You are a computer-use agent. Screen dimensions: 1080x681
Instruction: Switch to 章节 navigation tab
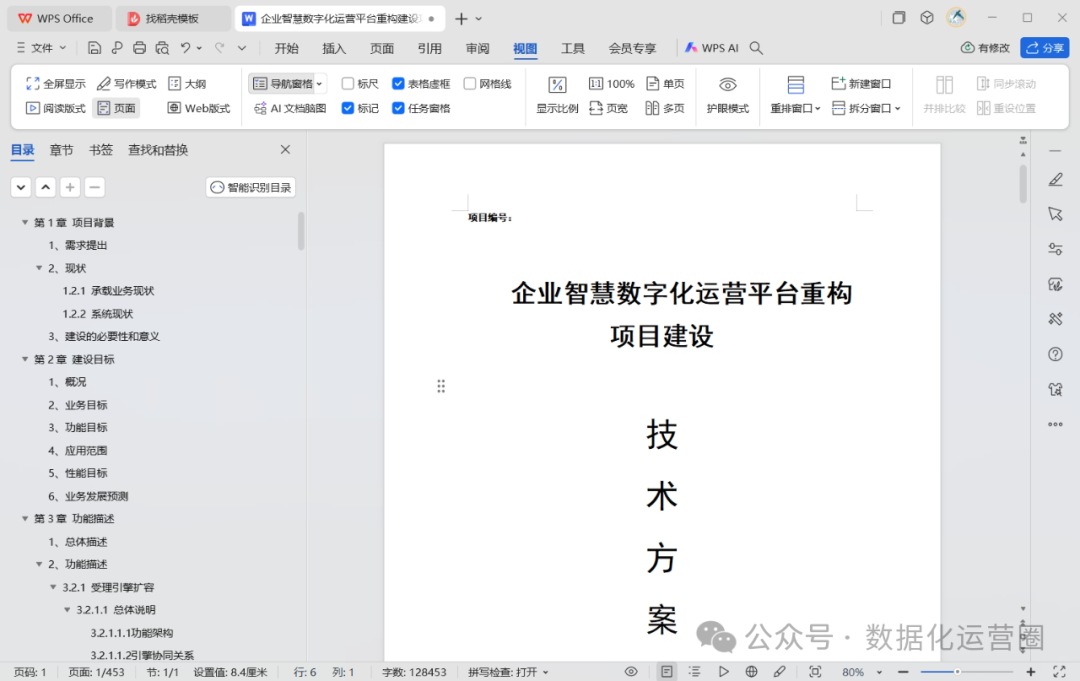(x=61, y=150)
